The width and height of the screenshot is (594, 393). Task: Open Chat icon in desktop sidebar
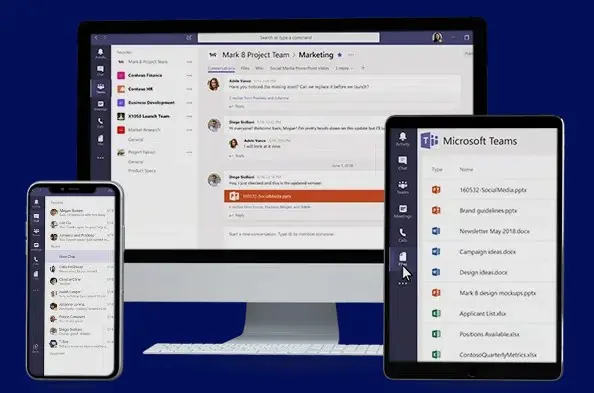click(x=100, y=70)
